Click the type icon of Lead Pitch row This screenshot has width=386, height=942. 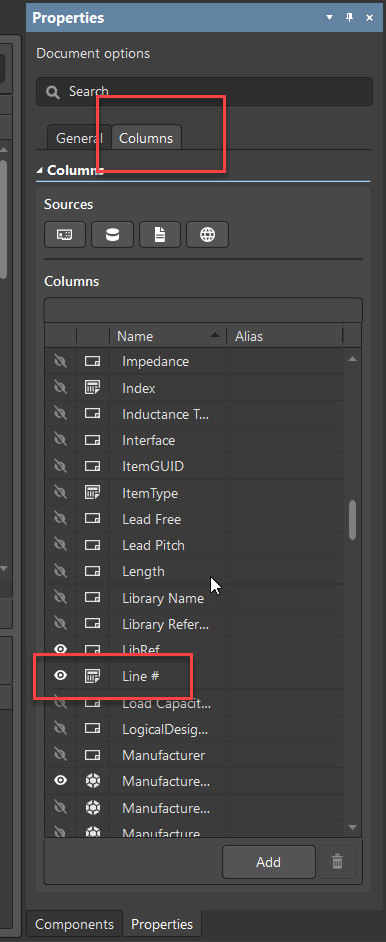tap(92, 545)
